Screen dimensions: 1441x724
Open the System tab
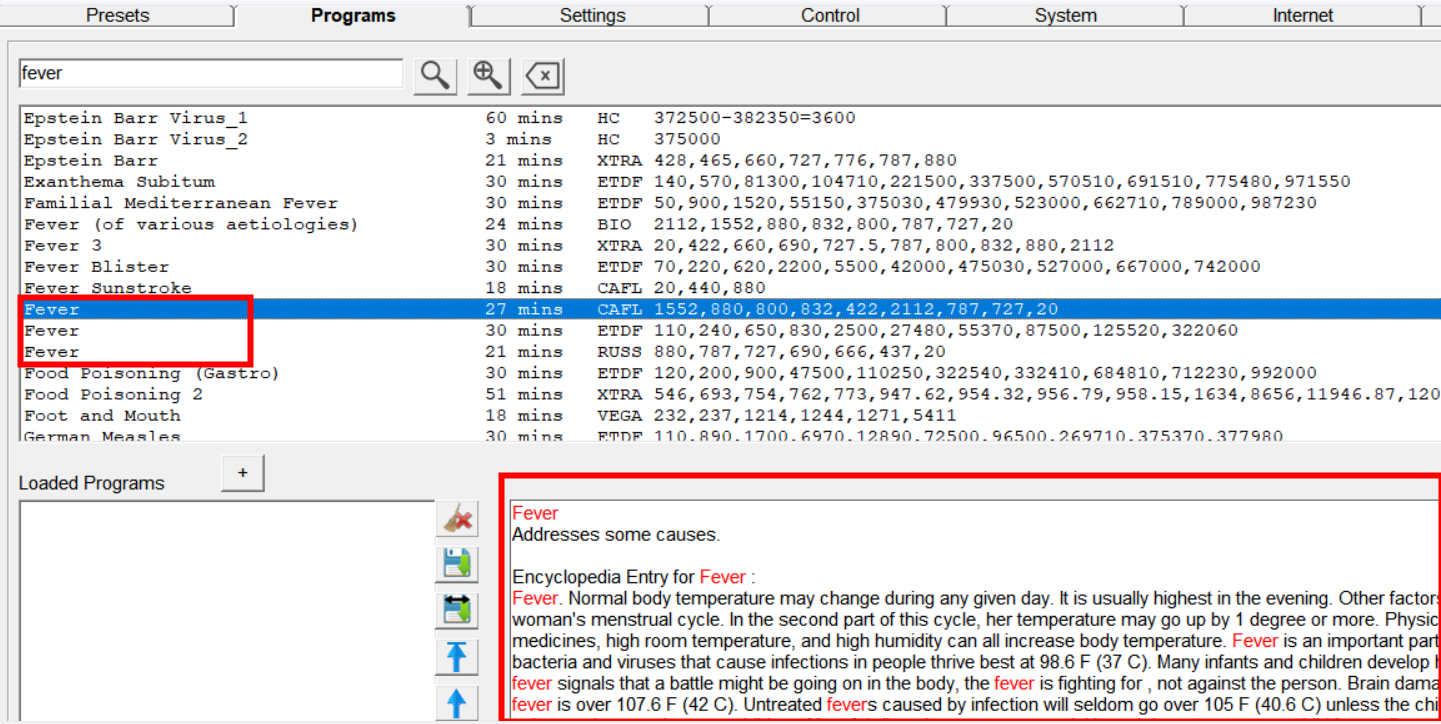pyautogui.click(x=1065, y=15)
